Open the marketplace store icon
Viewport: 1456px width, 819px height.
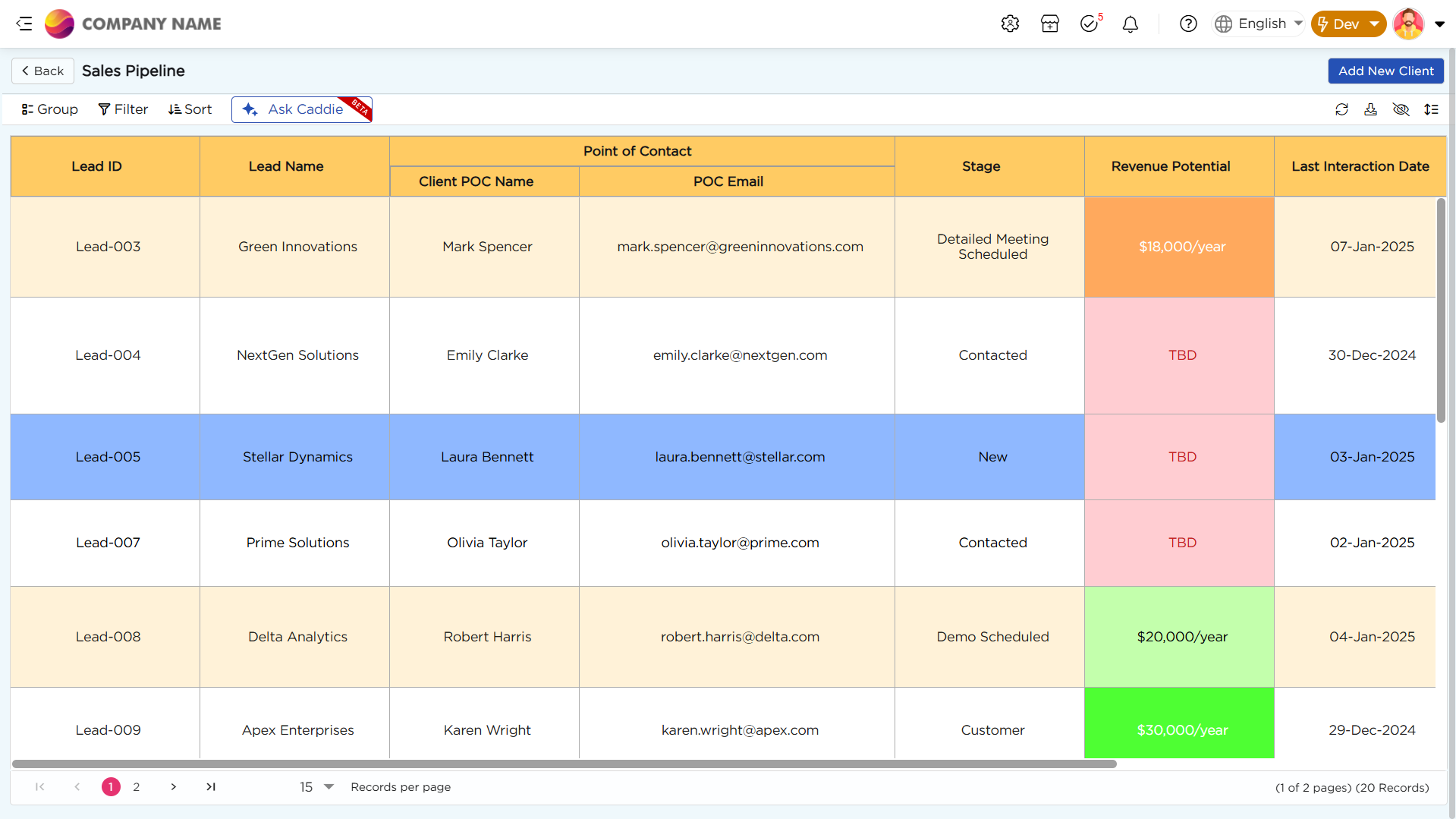(1050, 24)
